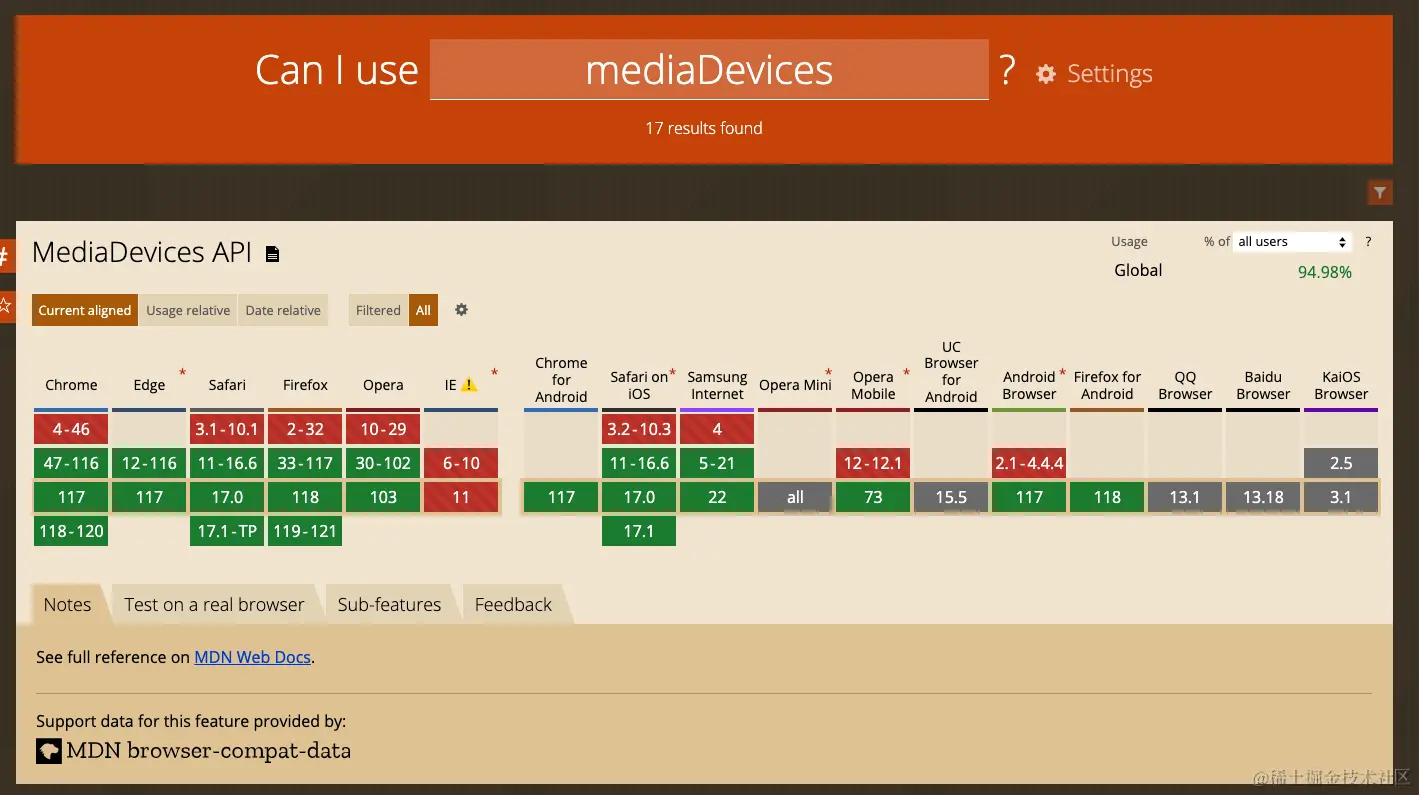Click Safari 3.1-10.1 cell

(x=227, y=429)
